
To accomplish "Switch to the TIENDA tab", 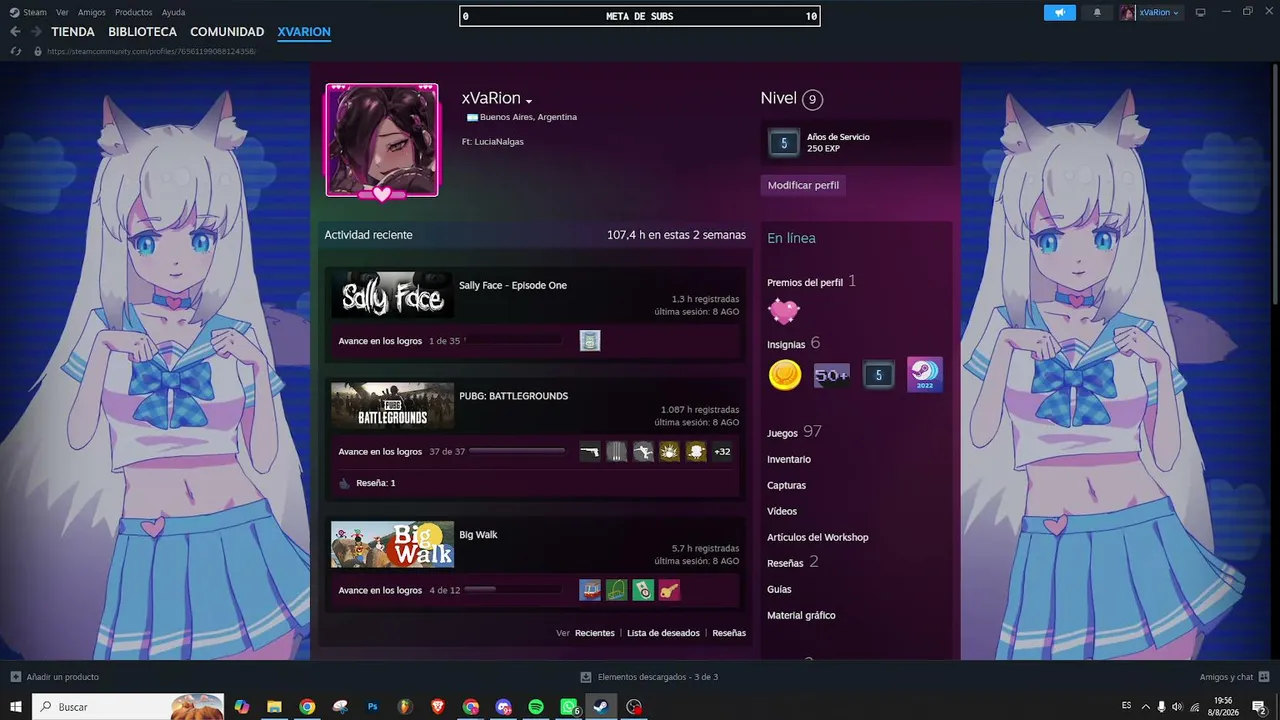I will 73,32.
